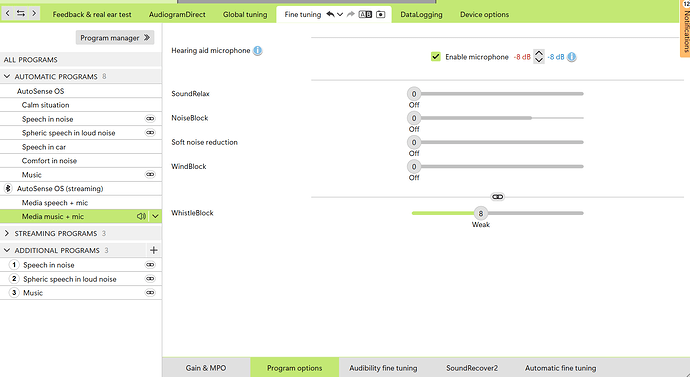
Task: Uncheck the Enable microphone checkbox
Action: [x=436, y=57]
